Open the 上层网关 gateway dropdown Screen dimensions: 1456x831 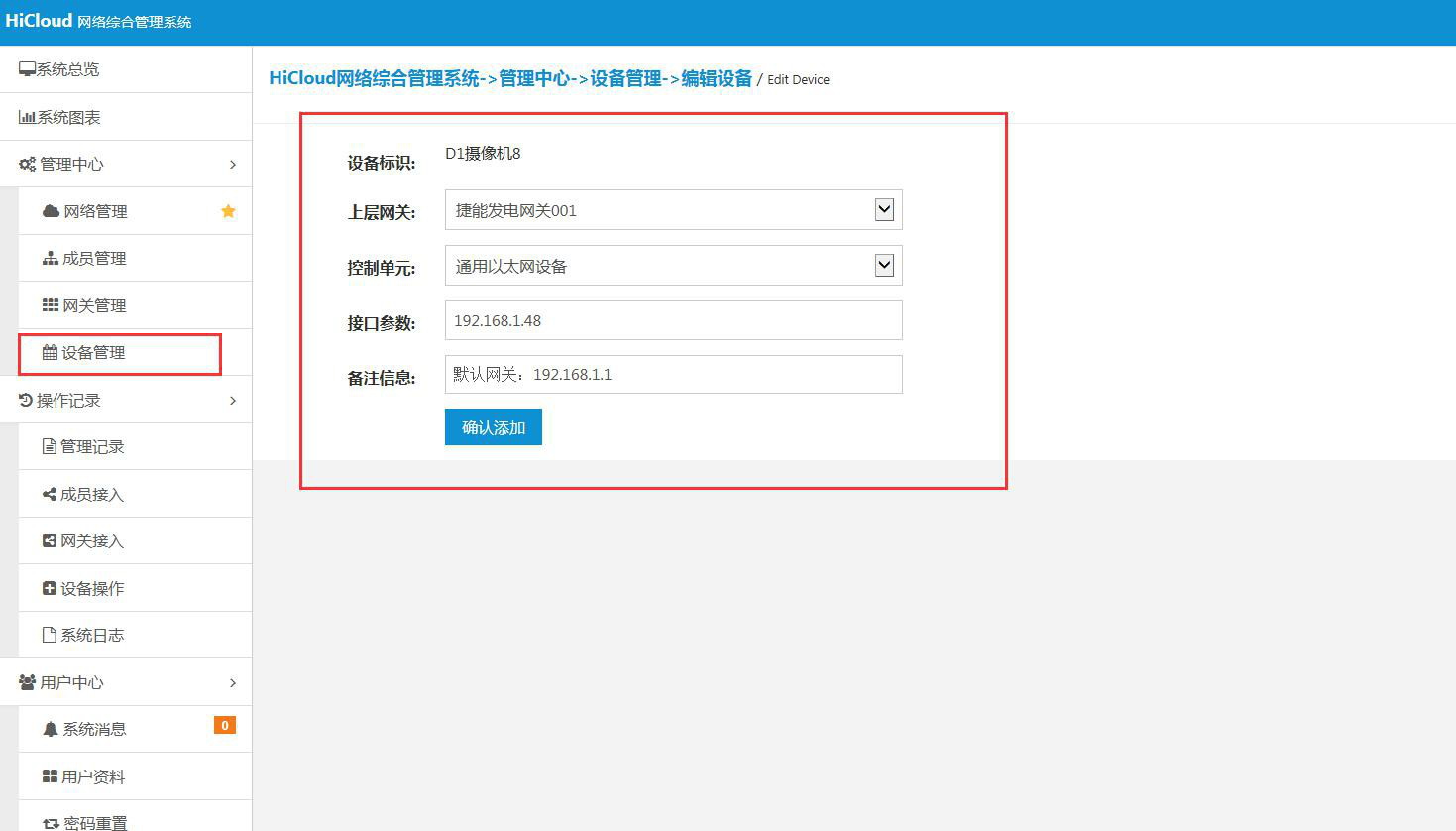point(883,209)
